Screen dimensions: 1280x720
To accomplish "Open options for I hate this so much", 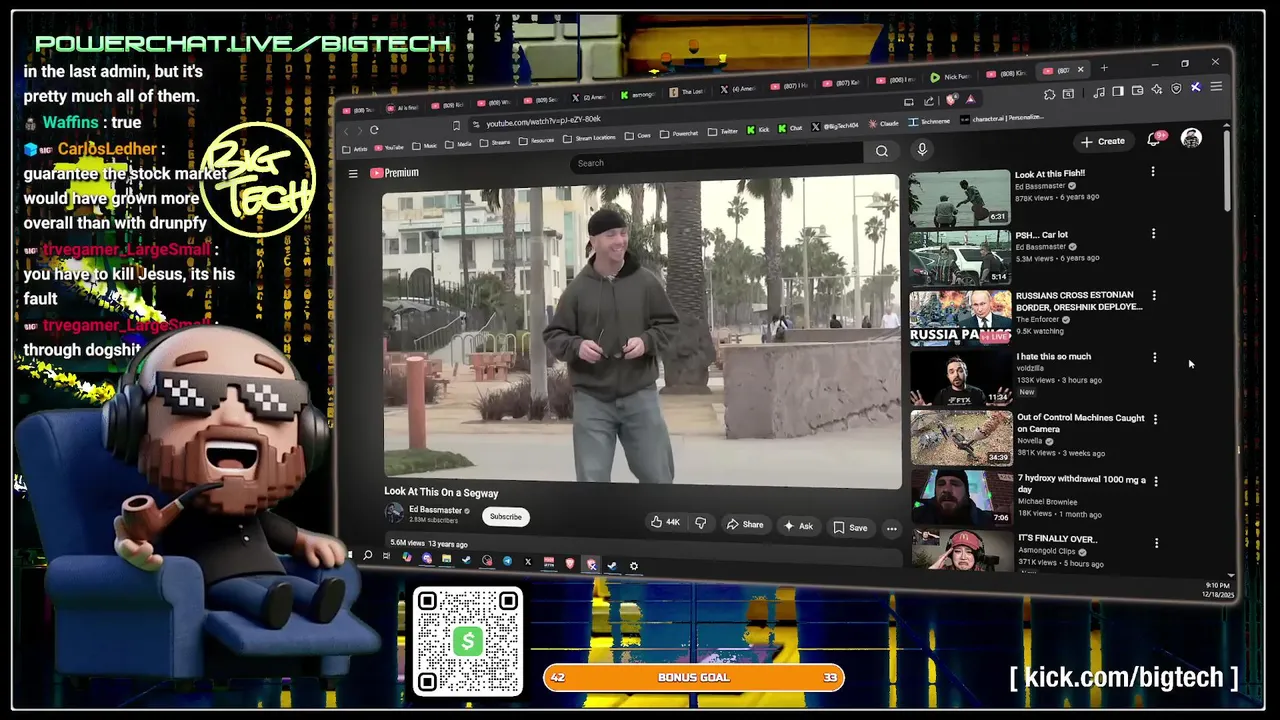I will pos(1155,358).
